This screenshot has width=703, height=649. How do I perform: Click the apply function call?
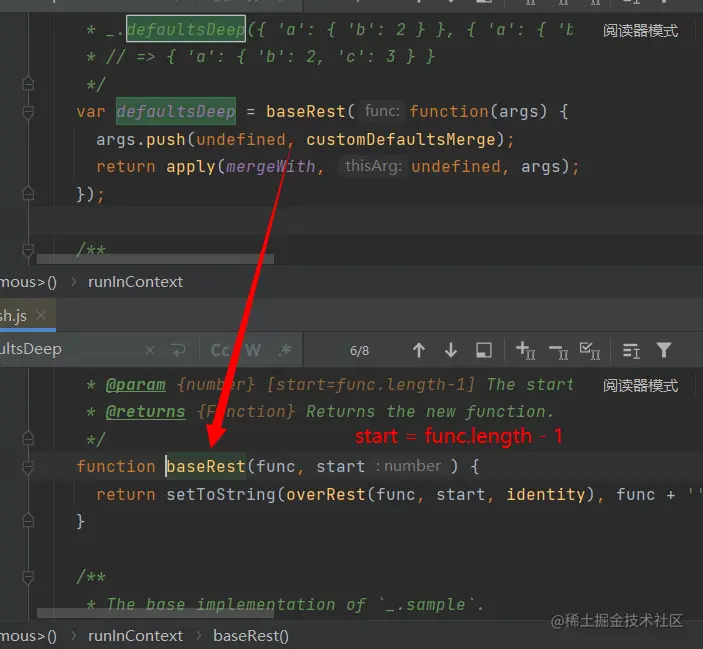click(x=191, y=167)
